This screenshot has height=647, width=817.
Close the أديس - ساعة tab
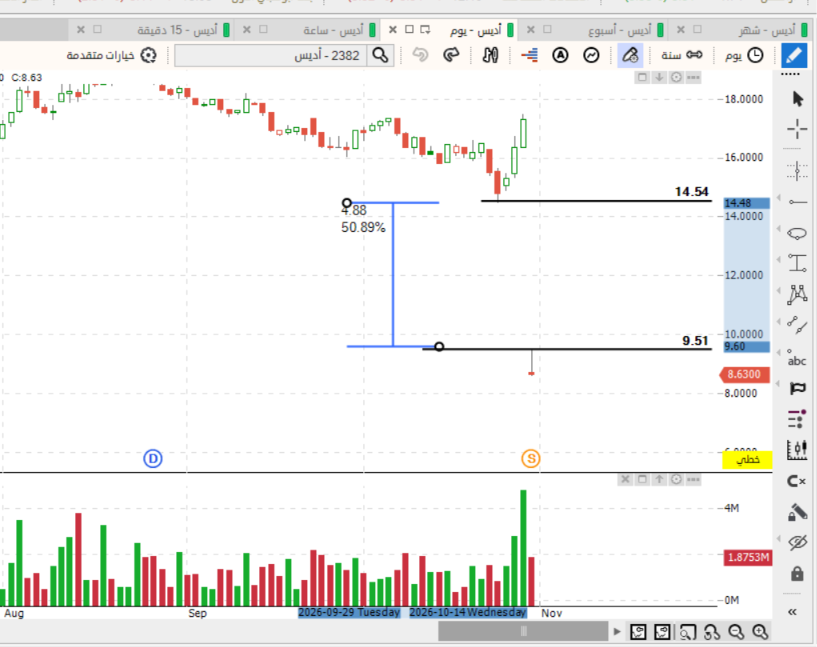[247, 30]
